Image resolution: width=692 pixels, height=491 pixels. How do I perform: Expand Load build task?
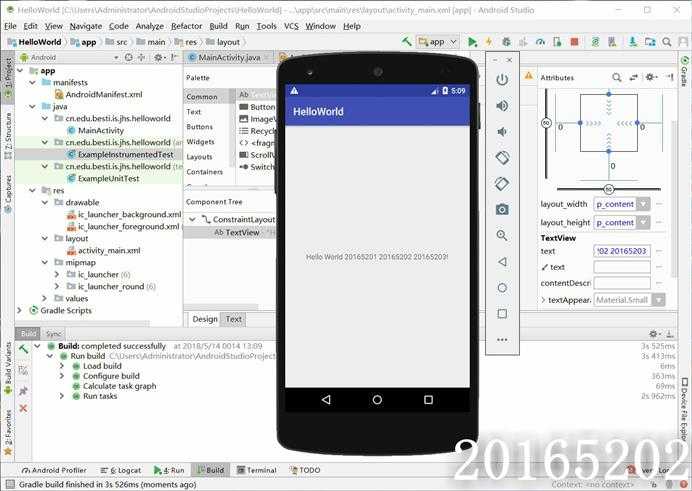pos(62,366)
